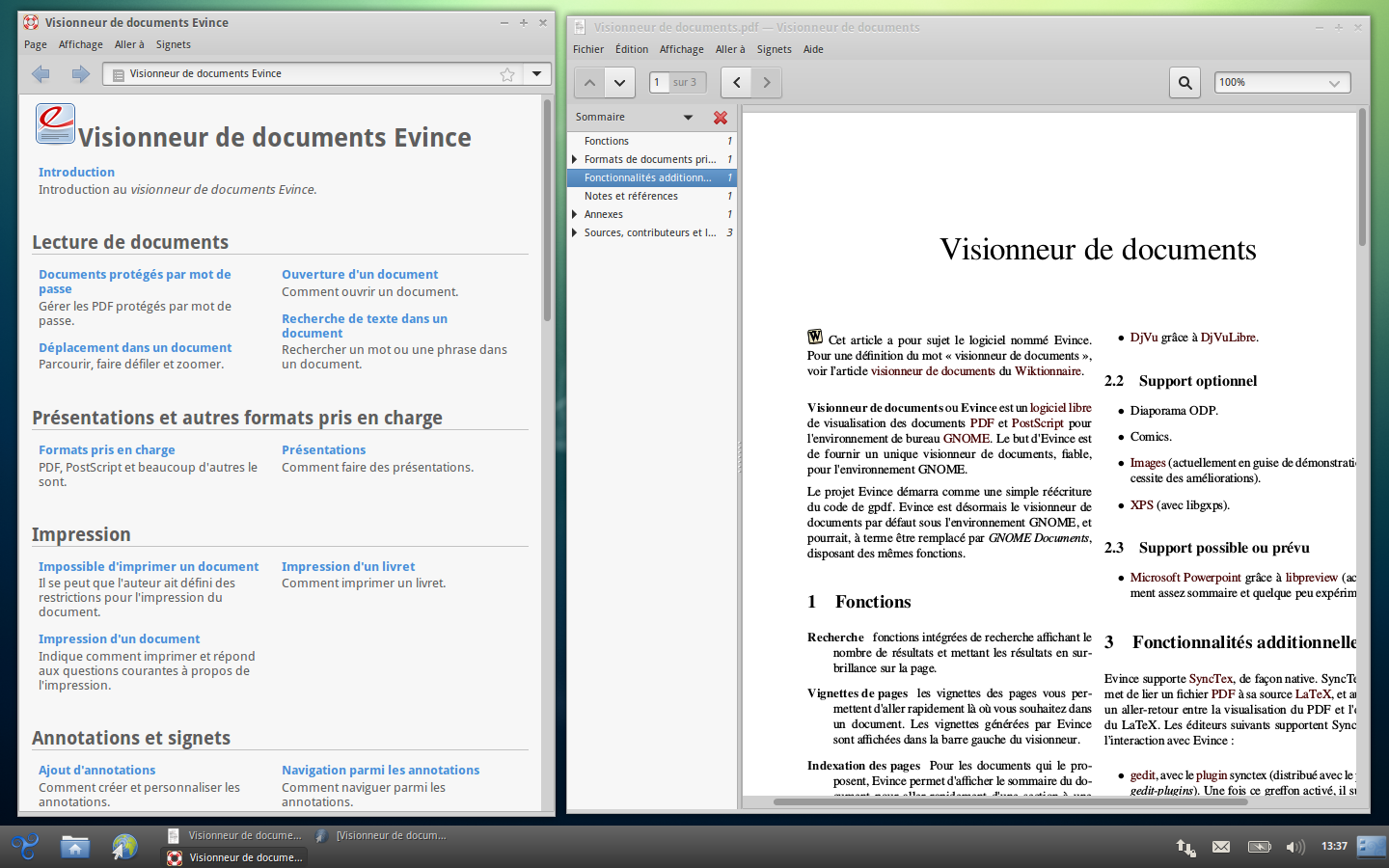The width and height of the screenshot is (1389, 868).
Task: Click 'logiciel libre' link in PDF
Action: [1061, 408]
